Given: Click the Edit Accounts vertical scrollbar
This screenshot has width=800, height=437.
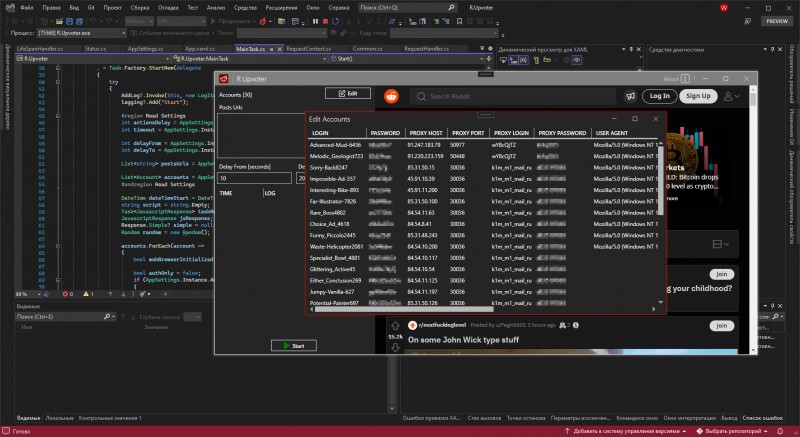Looking at the screenshot, I should click(x=659, y=180).
